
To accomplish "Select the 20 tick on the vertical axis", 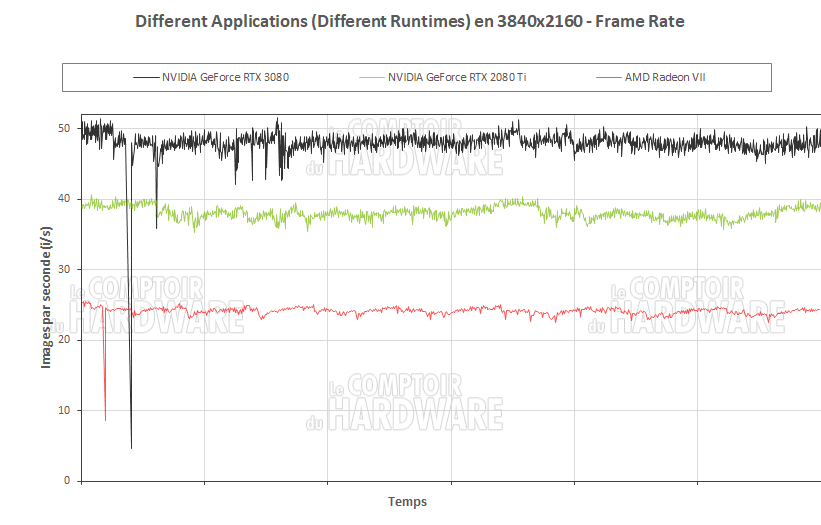I will pyautogui.click(x=63, y=340).
